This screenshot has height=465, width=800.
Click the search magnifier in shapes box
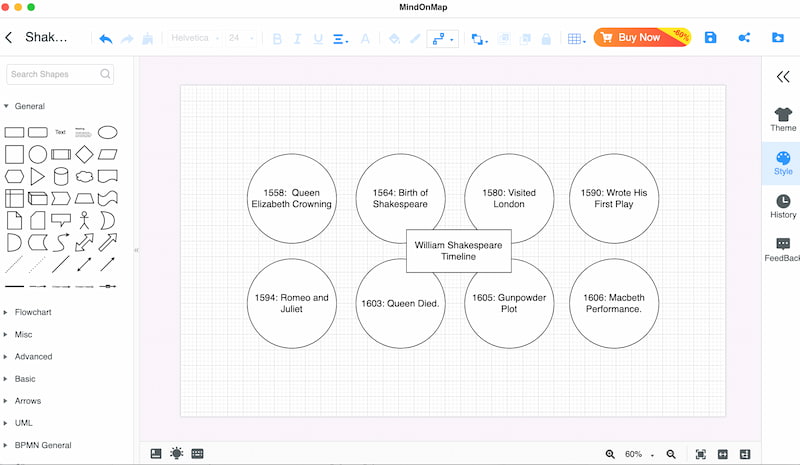pos(105,74)
